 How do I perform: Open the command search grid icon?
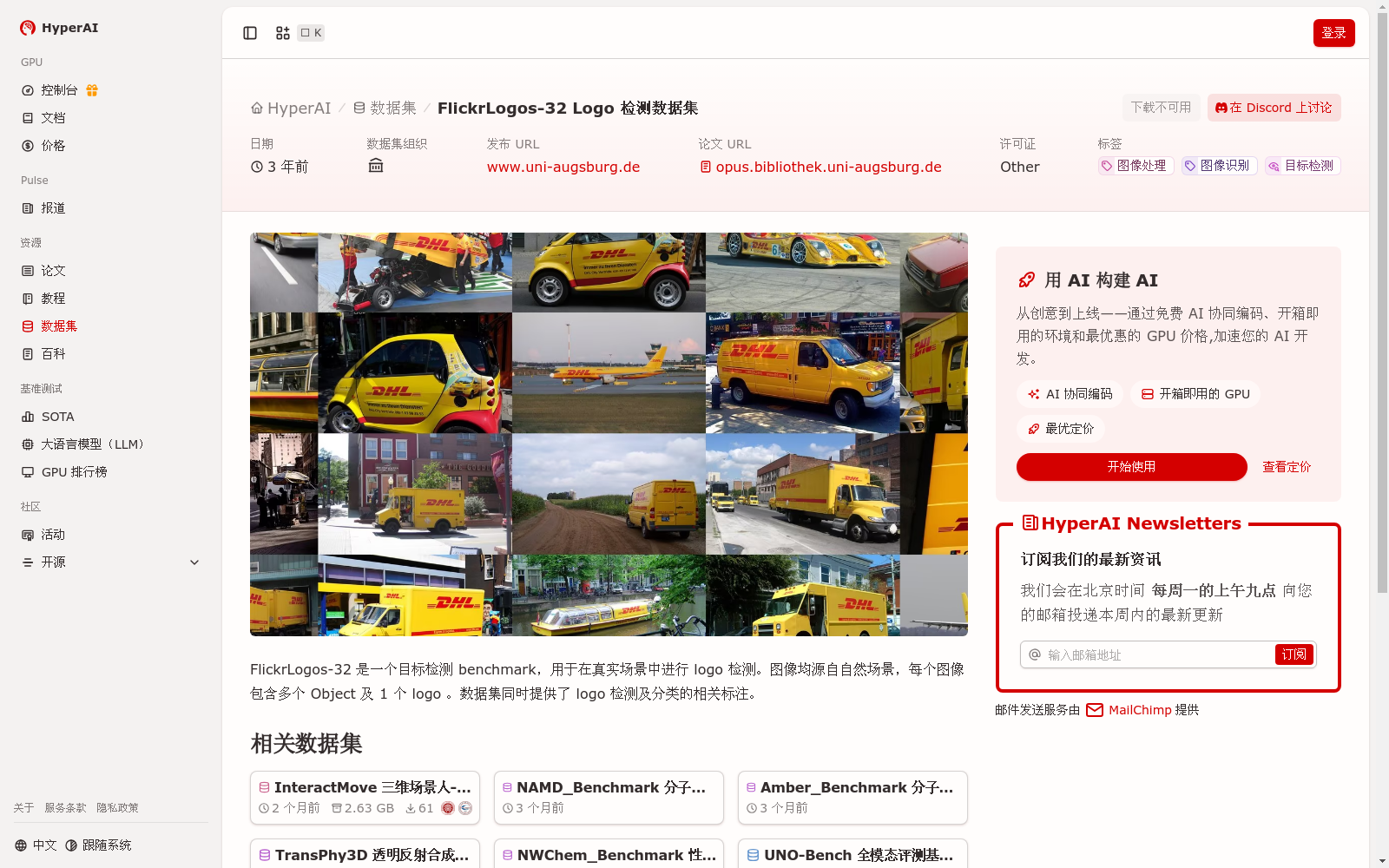283,33
